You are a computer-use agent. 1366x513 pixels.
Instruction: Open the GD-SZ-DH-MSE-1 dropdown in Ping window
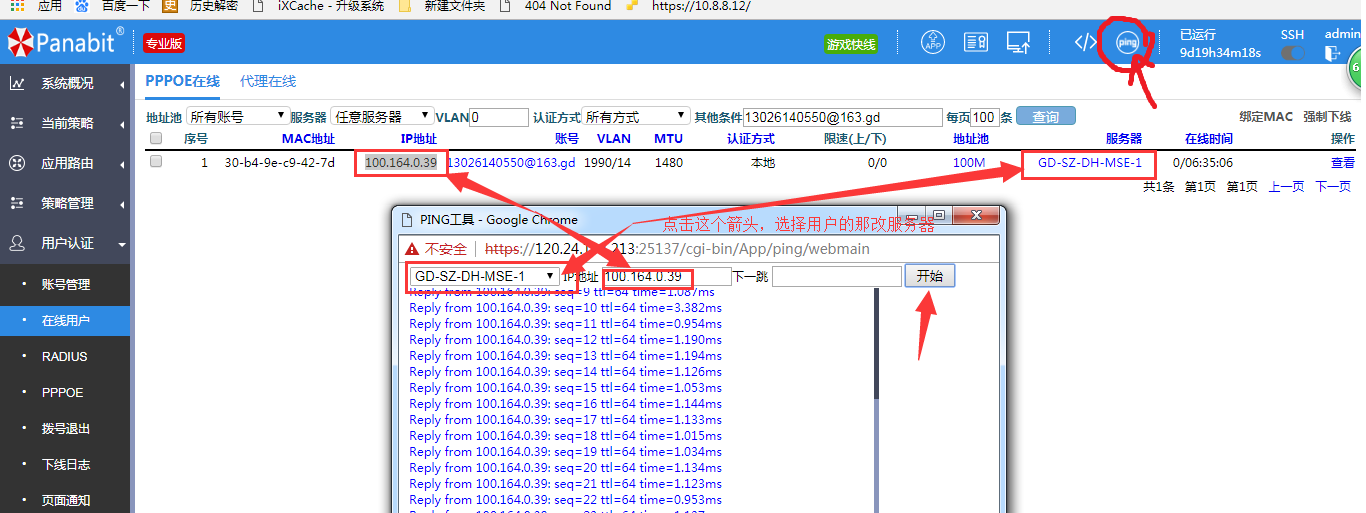(484, 276)
